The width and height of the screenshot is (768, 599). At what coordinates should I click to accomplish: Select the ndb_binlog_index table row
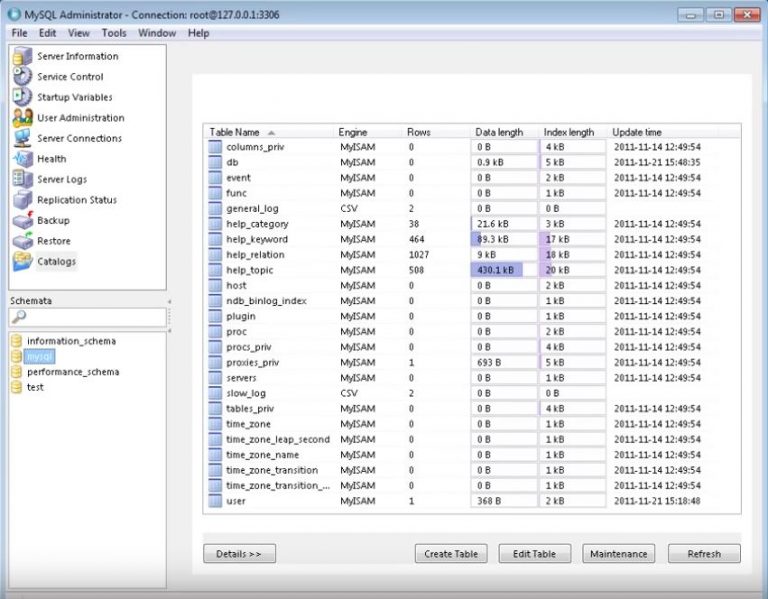472,301
